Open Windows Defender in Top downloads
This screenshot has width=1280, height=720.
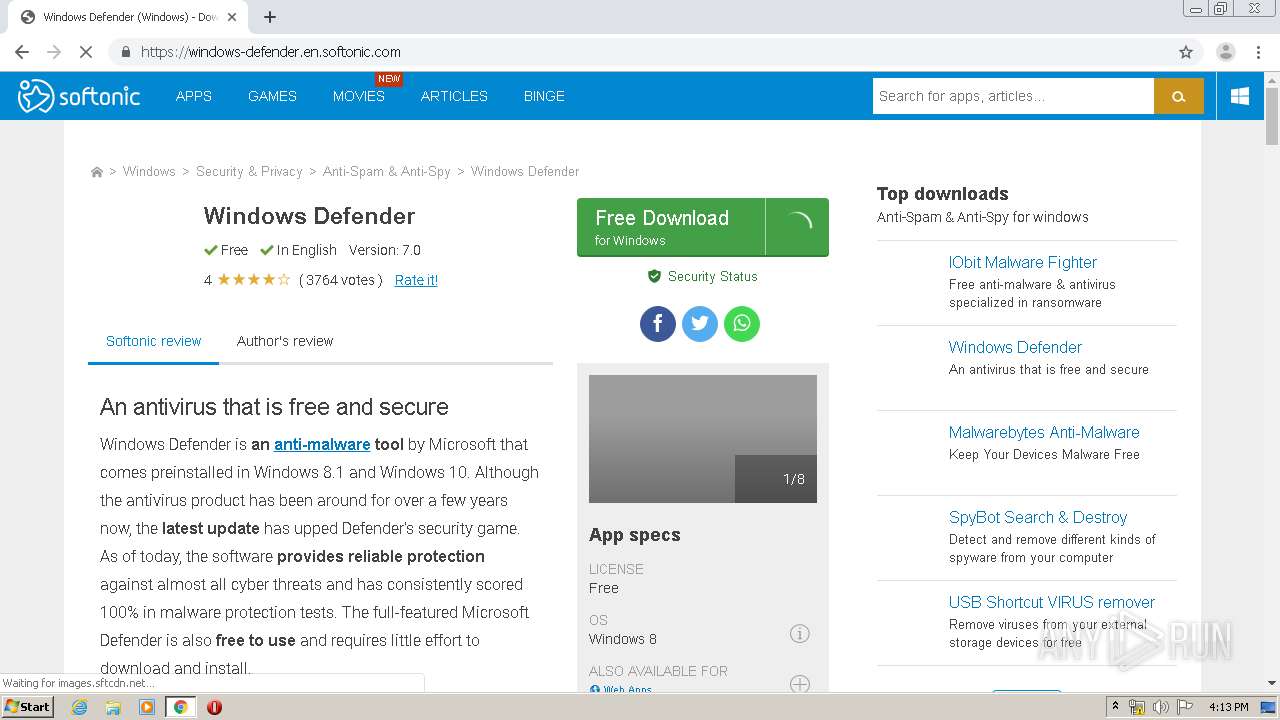tap(1015, 347)
